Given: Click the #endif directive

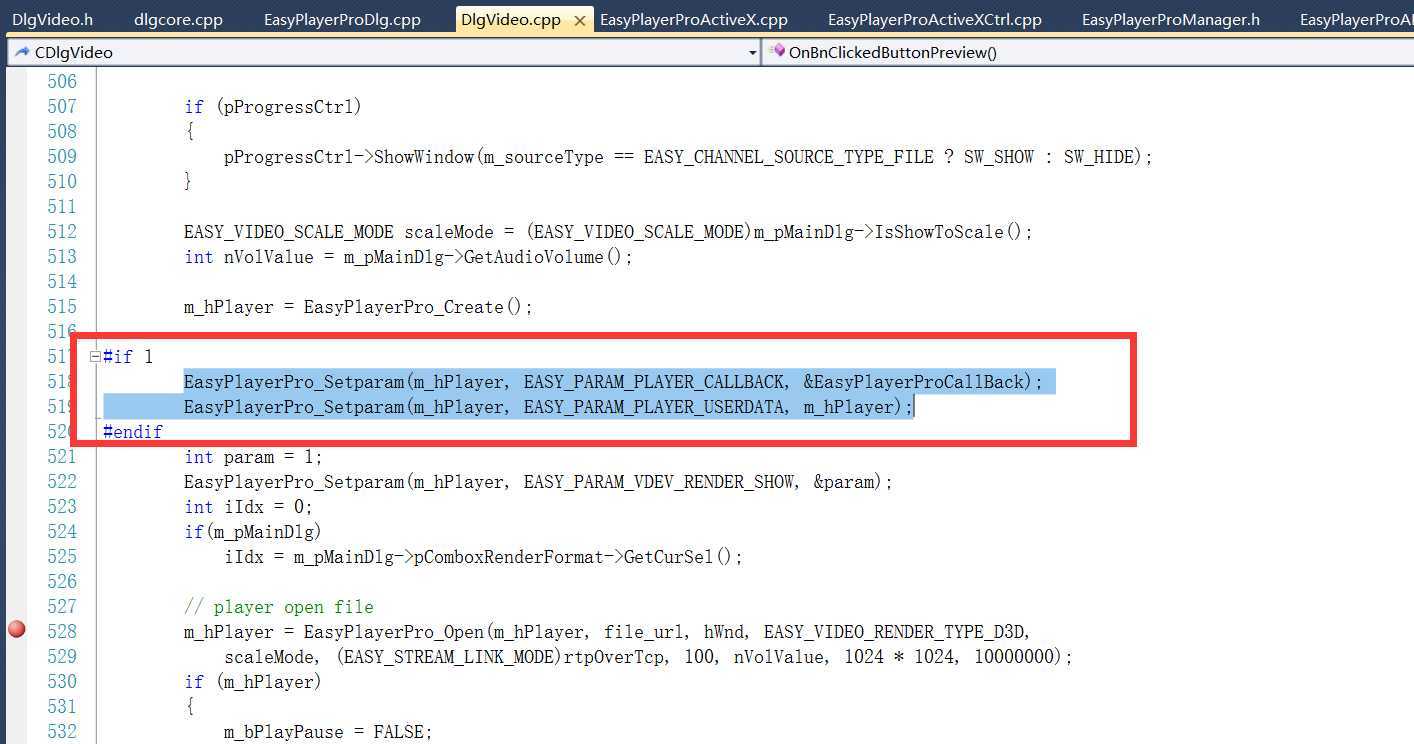Looking at the screenshot, I should click(x=132, y=432).
